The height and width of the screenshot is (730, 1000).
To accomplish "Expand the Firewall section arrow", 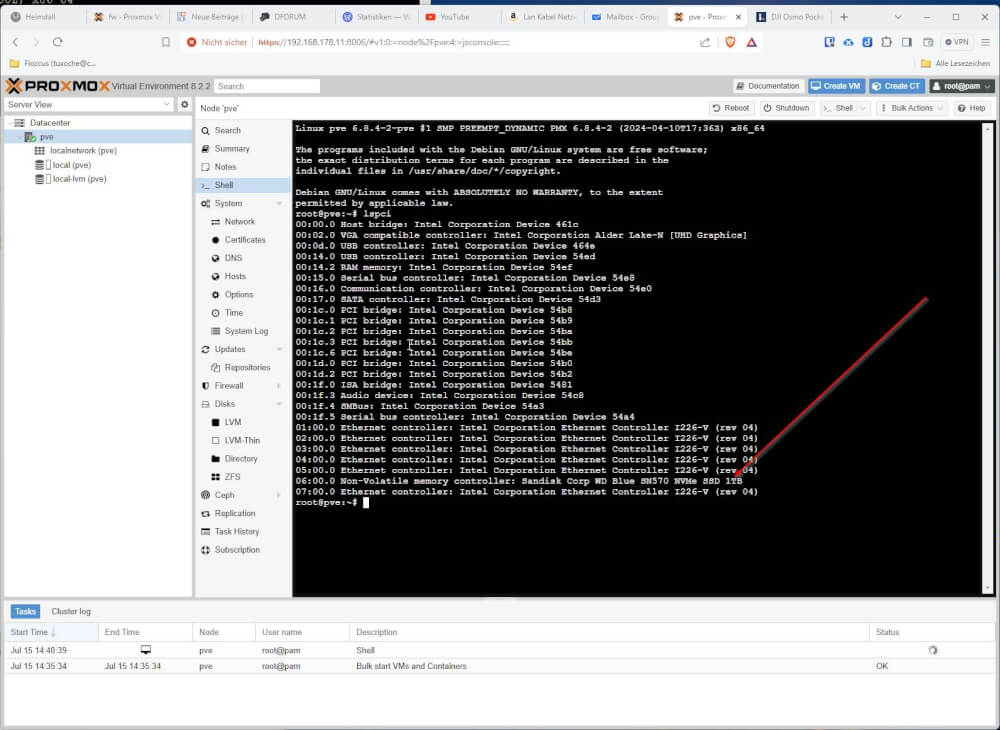I will pos(279,386).
